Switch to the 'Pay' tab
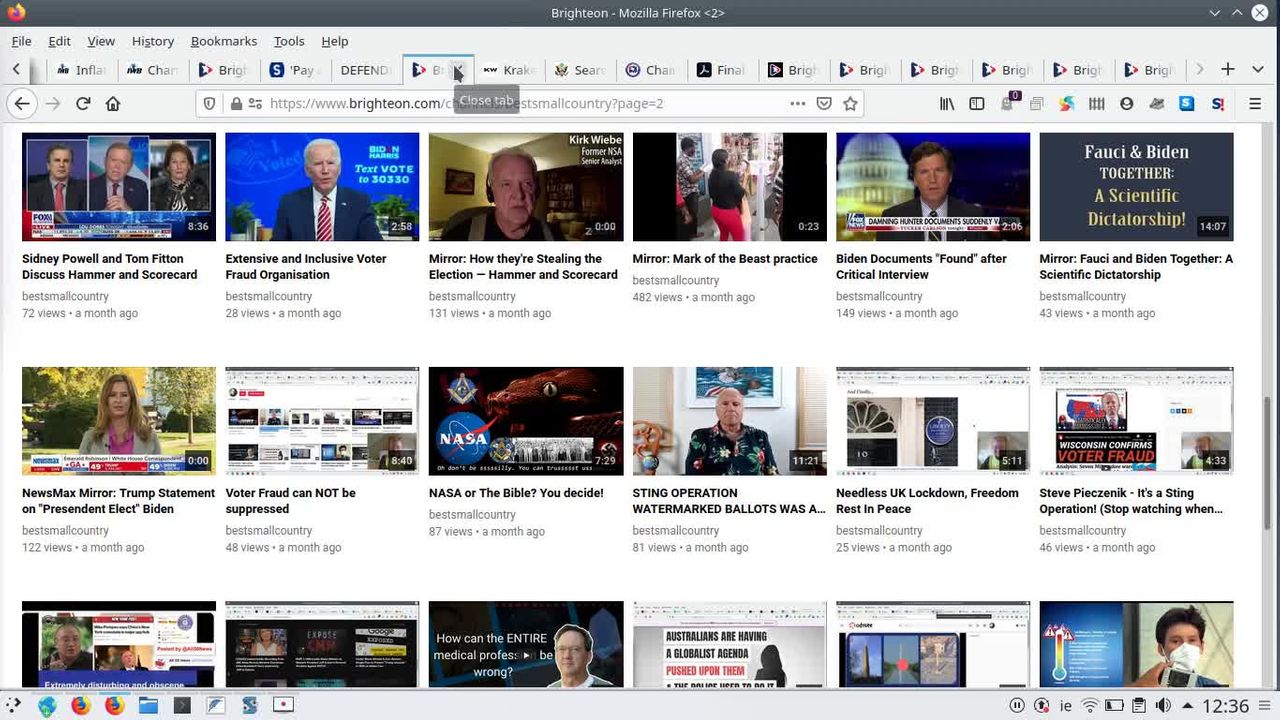This screenshot has height=720, width=1280. click(292, 70)
